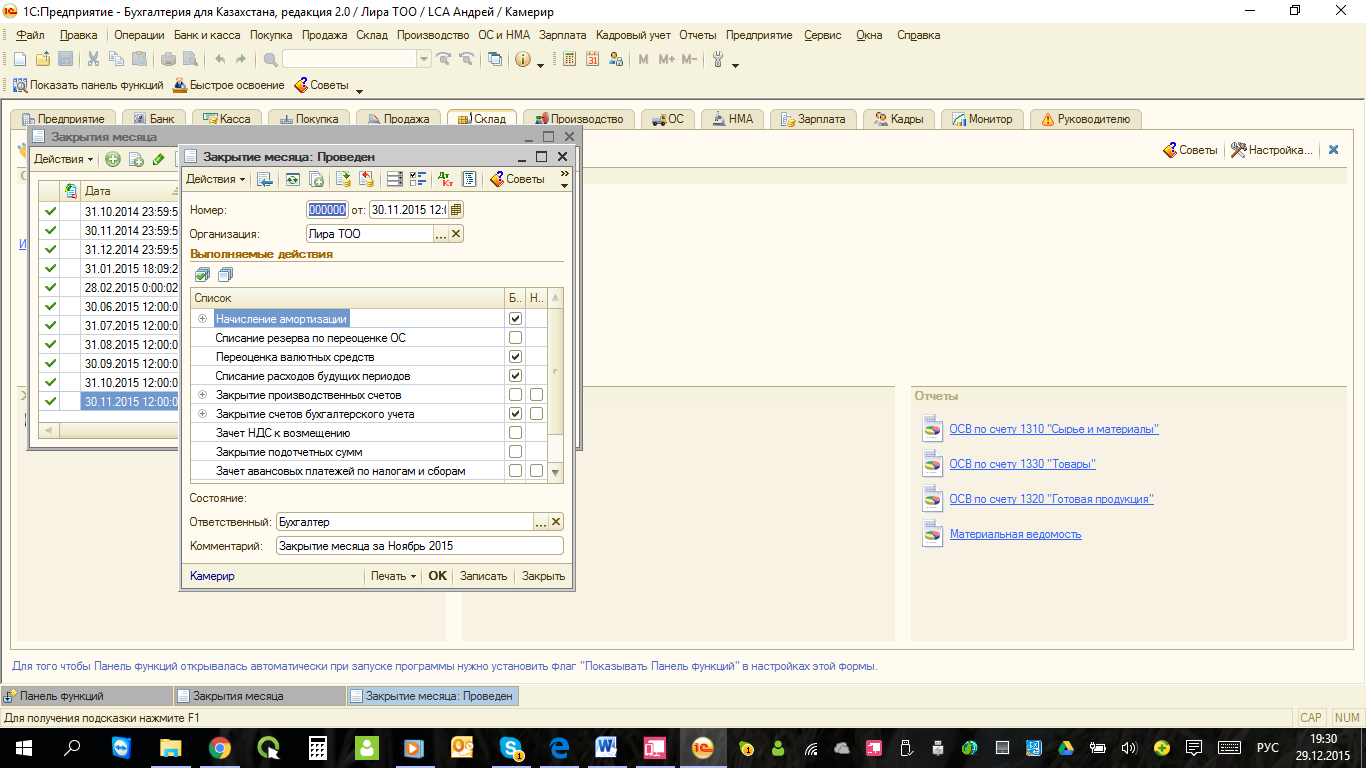Switch to the Руководителю tab

[x=1086, y=119]
